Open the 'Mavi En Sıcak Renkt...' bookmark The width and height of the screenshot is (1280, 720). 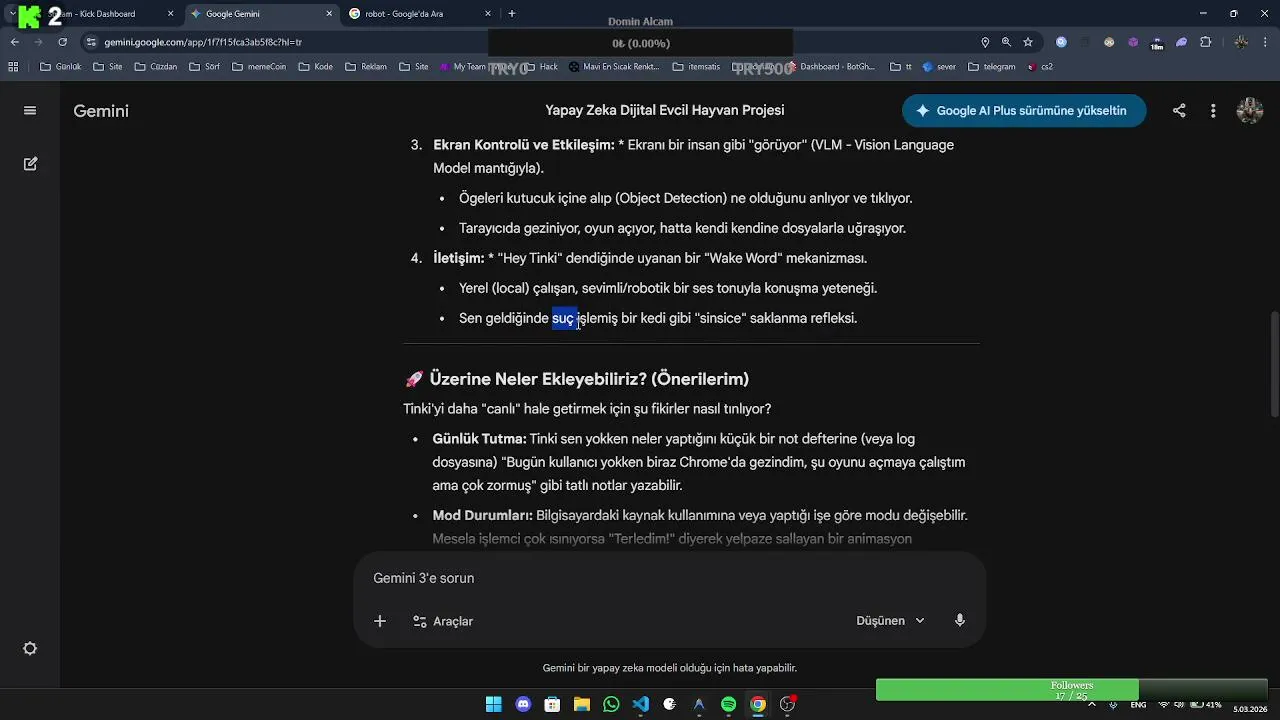tap(614, 67)
